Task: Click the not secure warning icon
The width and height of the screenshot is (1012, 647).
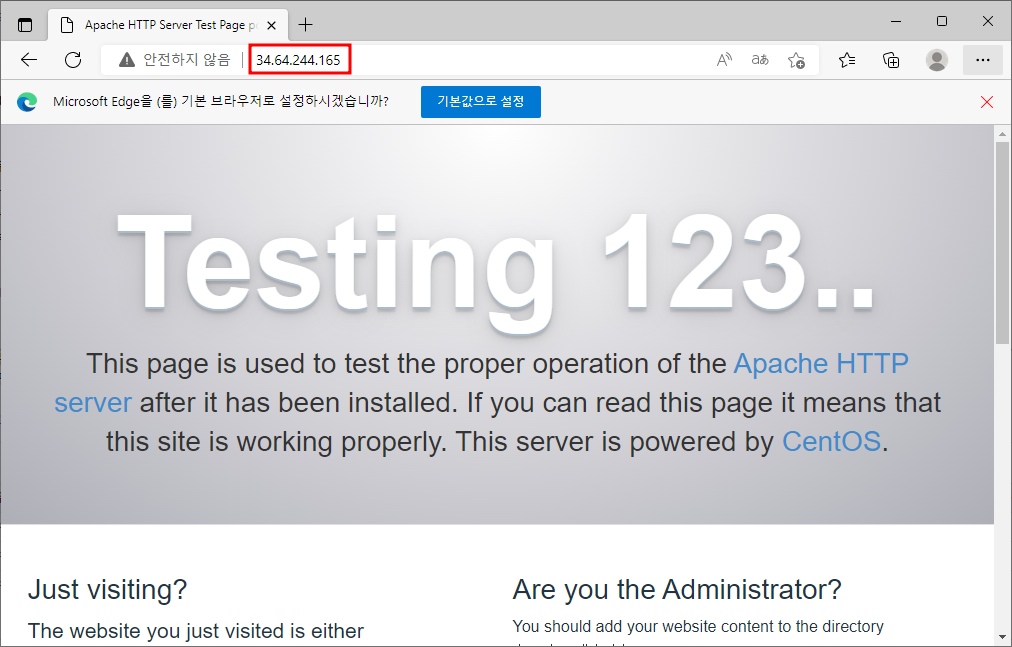Action: [126, 60]
